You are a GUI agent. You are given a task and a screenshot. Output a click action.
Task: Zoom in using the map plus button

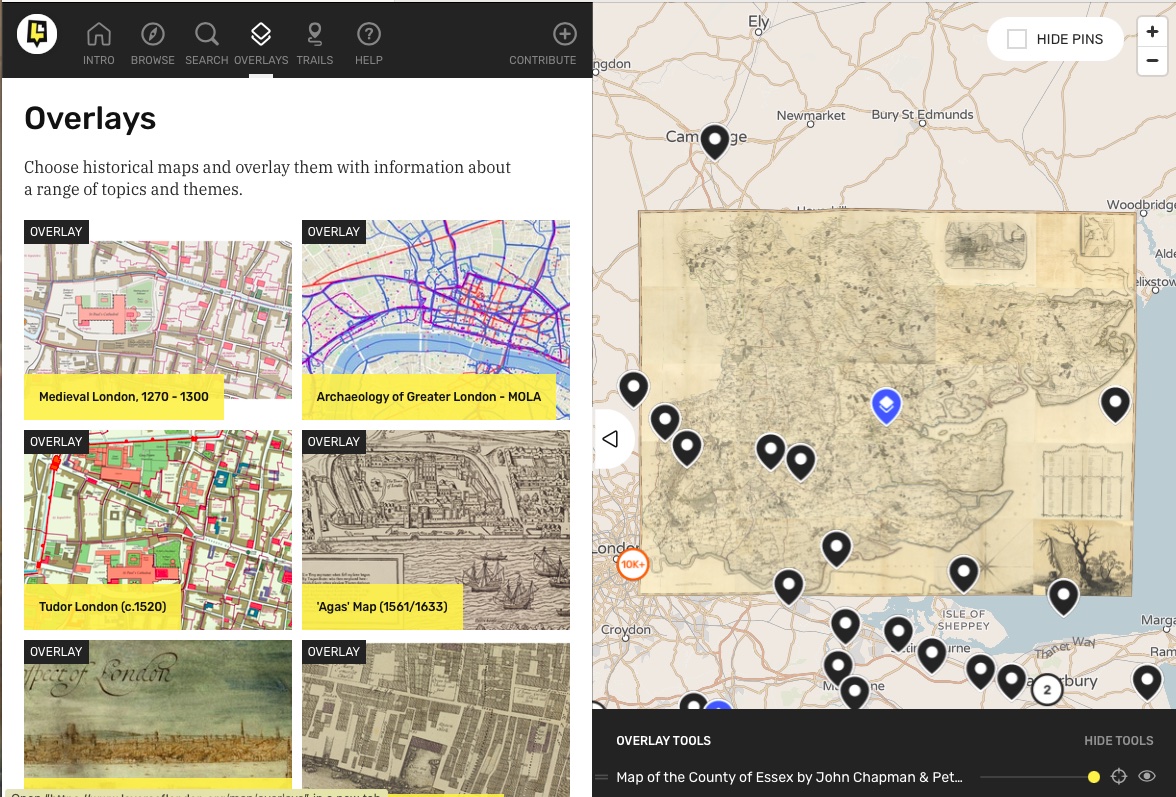coord(1151,31)
